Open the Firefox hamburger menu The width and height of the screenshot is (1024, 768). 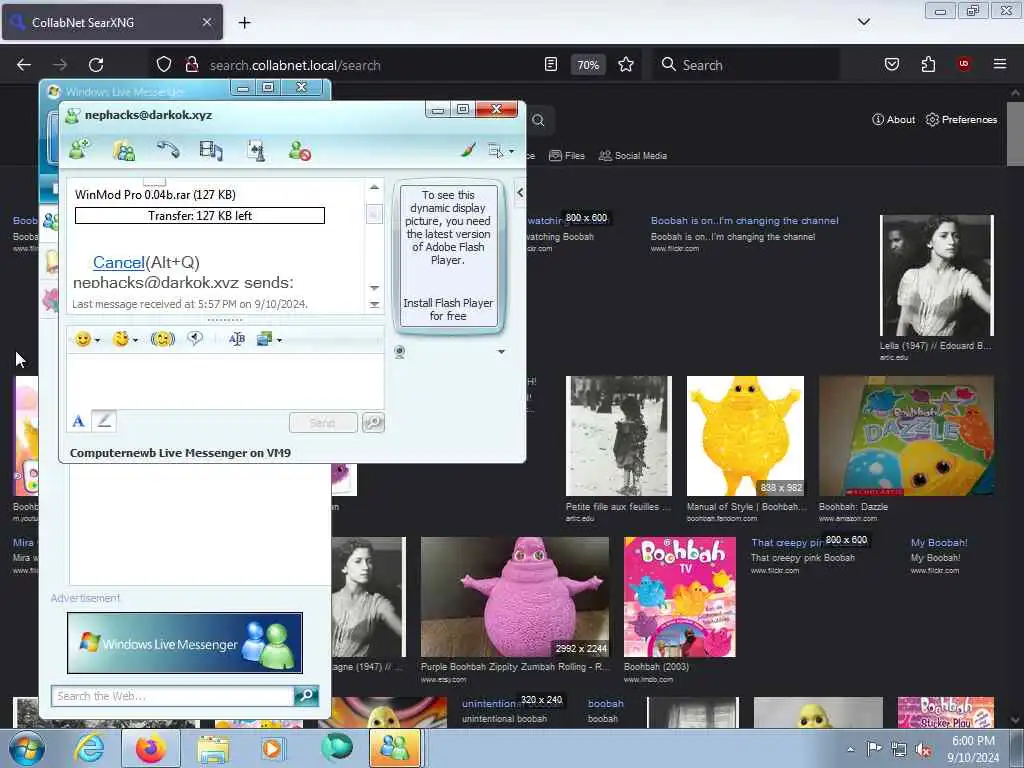[x=1000, y=64]
